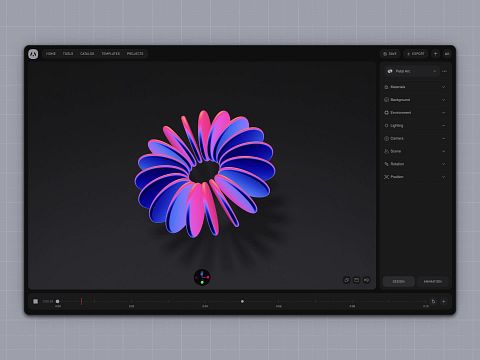Click the Export button
Image resolution: width=480 pixels, height=360 pixels.
(x=416, y=54)
